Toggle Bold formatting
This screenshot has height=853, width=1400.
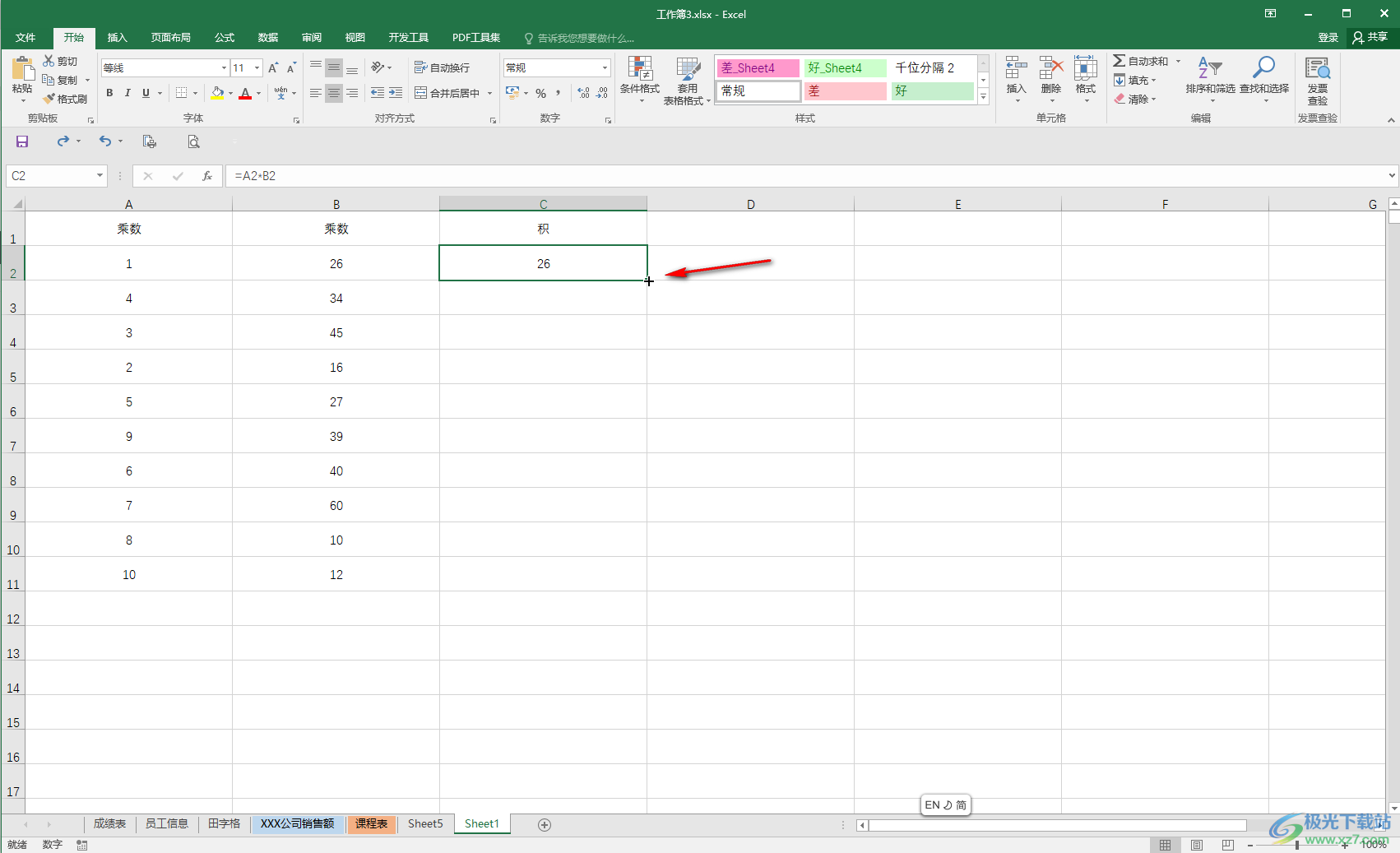click(109, 93)
